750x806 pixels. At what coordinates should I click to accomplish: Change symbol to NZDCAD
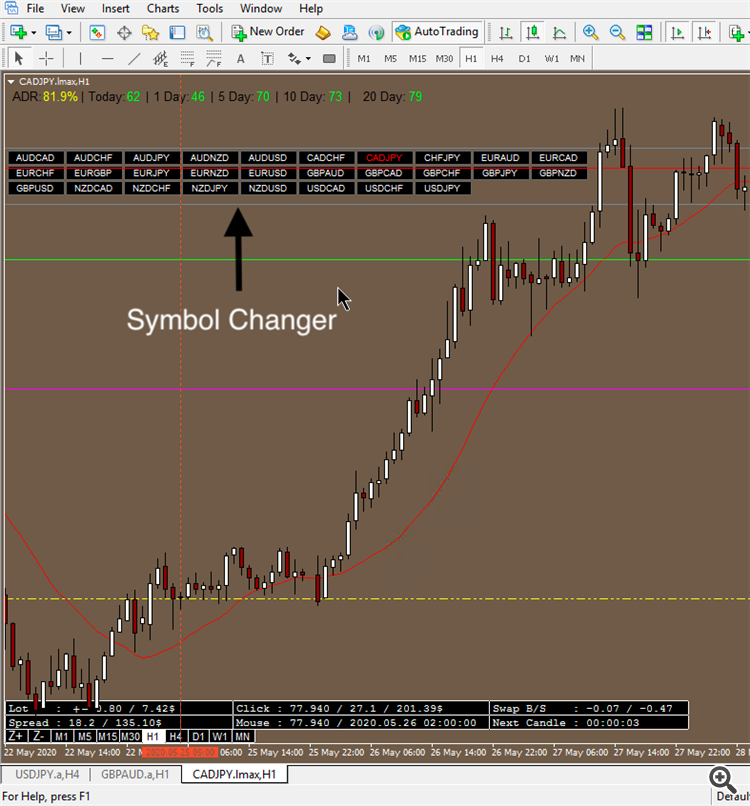point(93,188)
